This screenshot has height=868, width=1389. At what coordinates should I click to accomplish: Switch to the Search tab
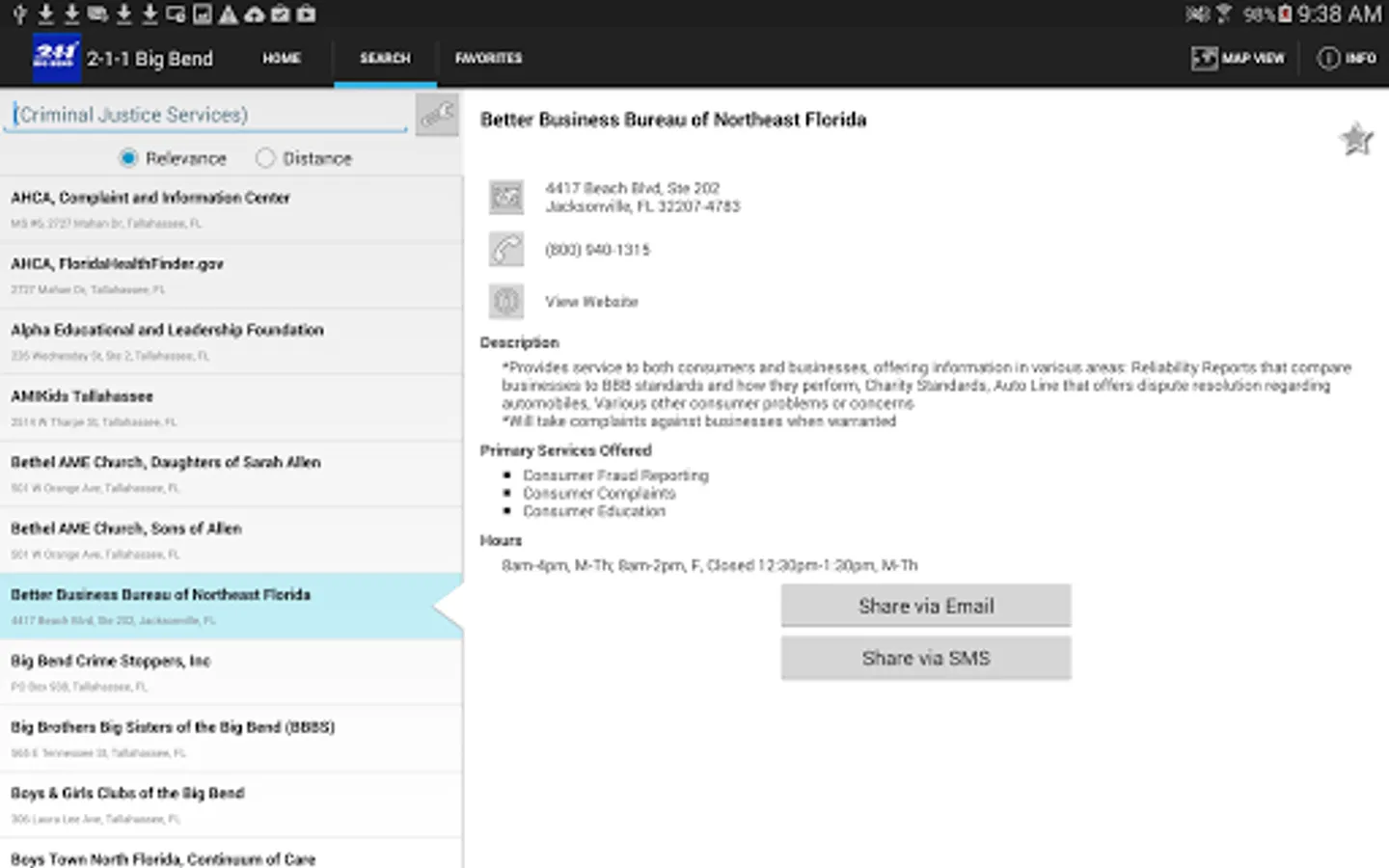[x=385, y=59]
